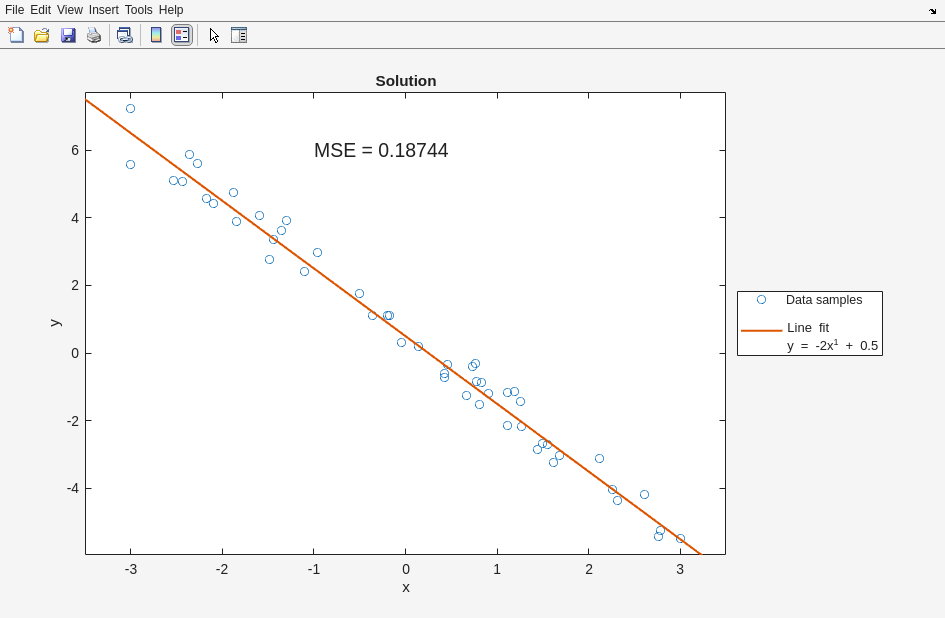Toggle the Insert Legend toolbar button
Screen dimensions: 945x618
tap(181, 35)
